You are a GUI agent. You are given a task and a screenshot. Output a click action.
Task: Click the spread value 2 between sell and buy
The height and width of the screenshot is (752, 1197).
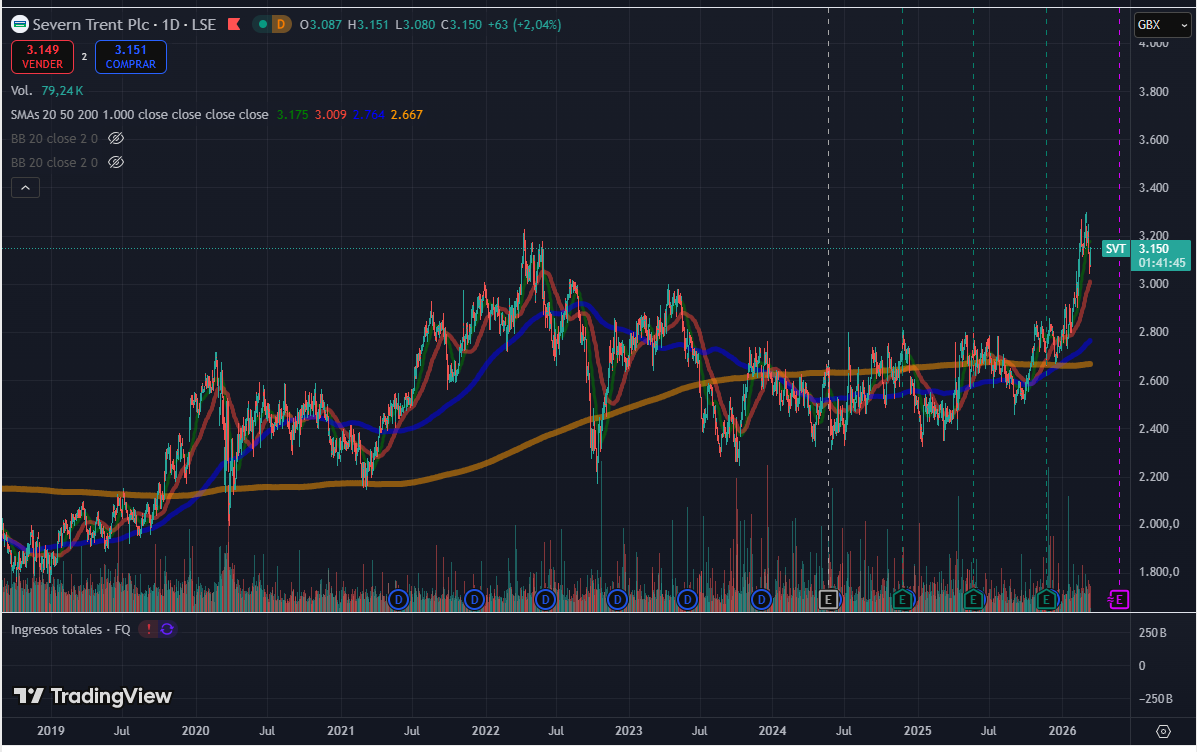click(x=84, y=56)
